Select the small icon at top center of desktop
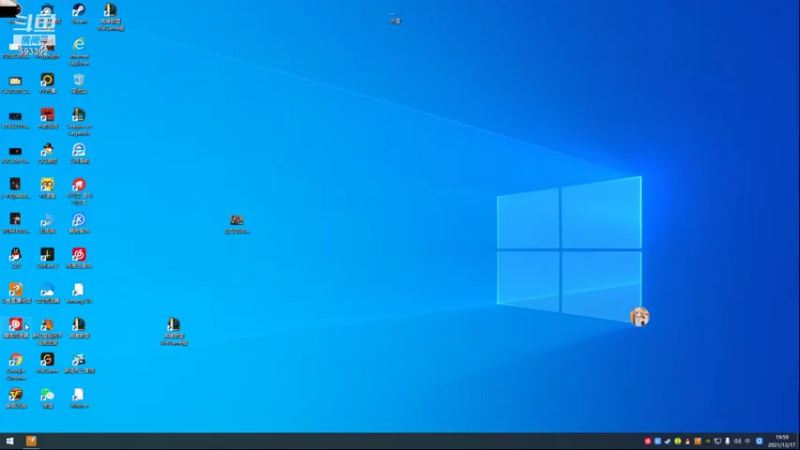 click(x=395, y=17)
